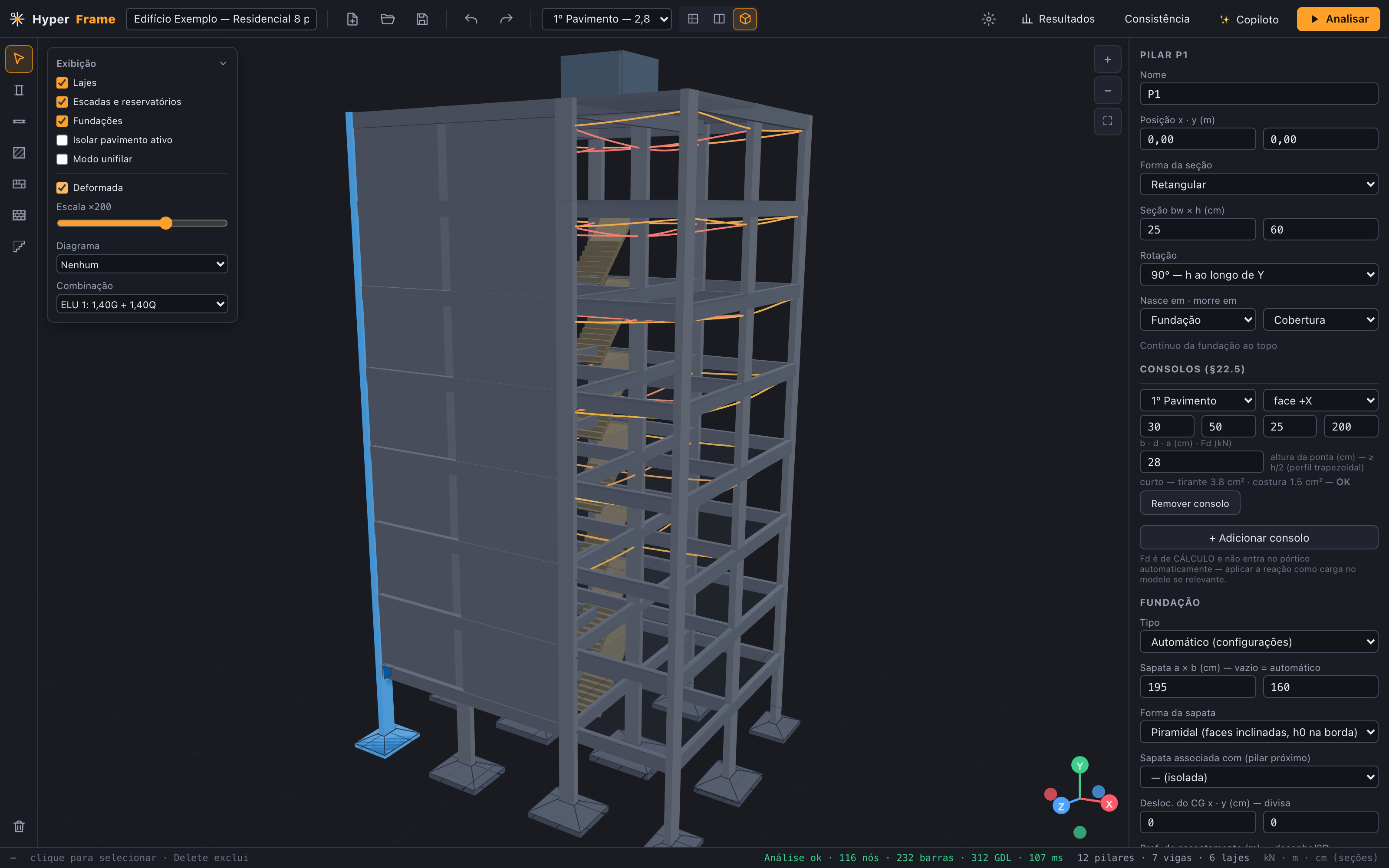This screenshot has width=1389, height=868.
Task: Select the hatched slab tool
Action: point(19,153)
